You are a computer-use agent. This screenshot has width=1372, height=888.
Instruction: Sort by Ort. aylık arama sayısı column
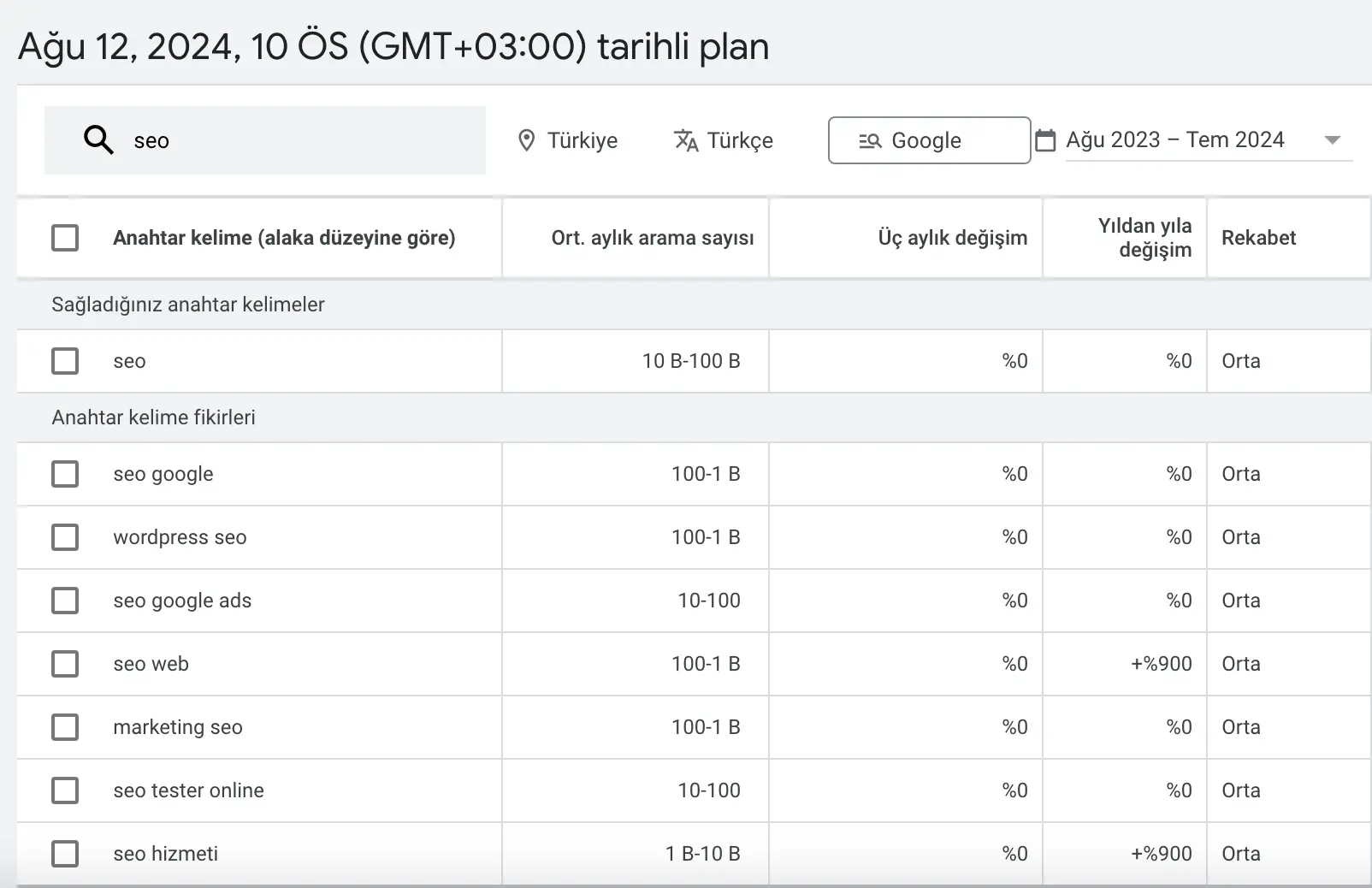point(653,238)
